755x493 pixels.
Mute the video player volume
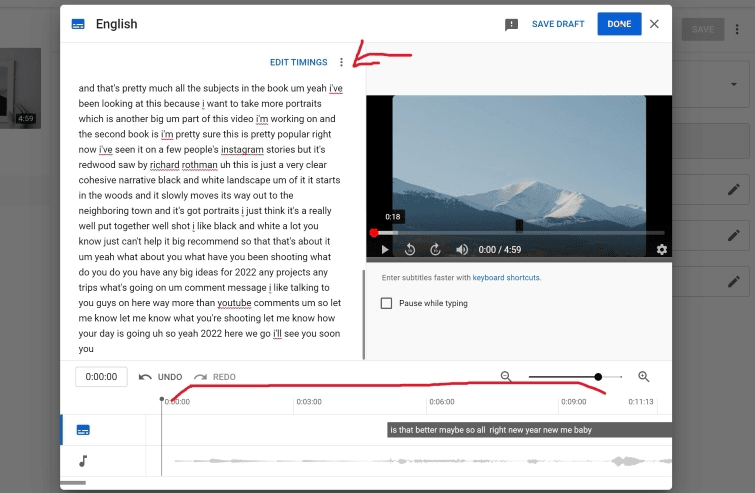click(x=462, y=249)
